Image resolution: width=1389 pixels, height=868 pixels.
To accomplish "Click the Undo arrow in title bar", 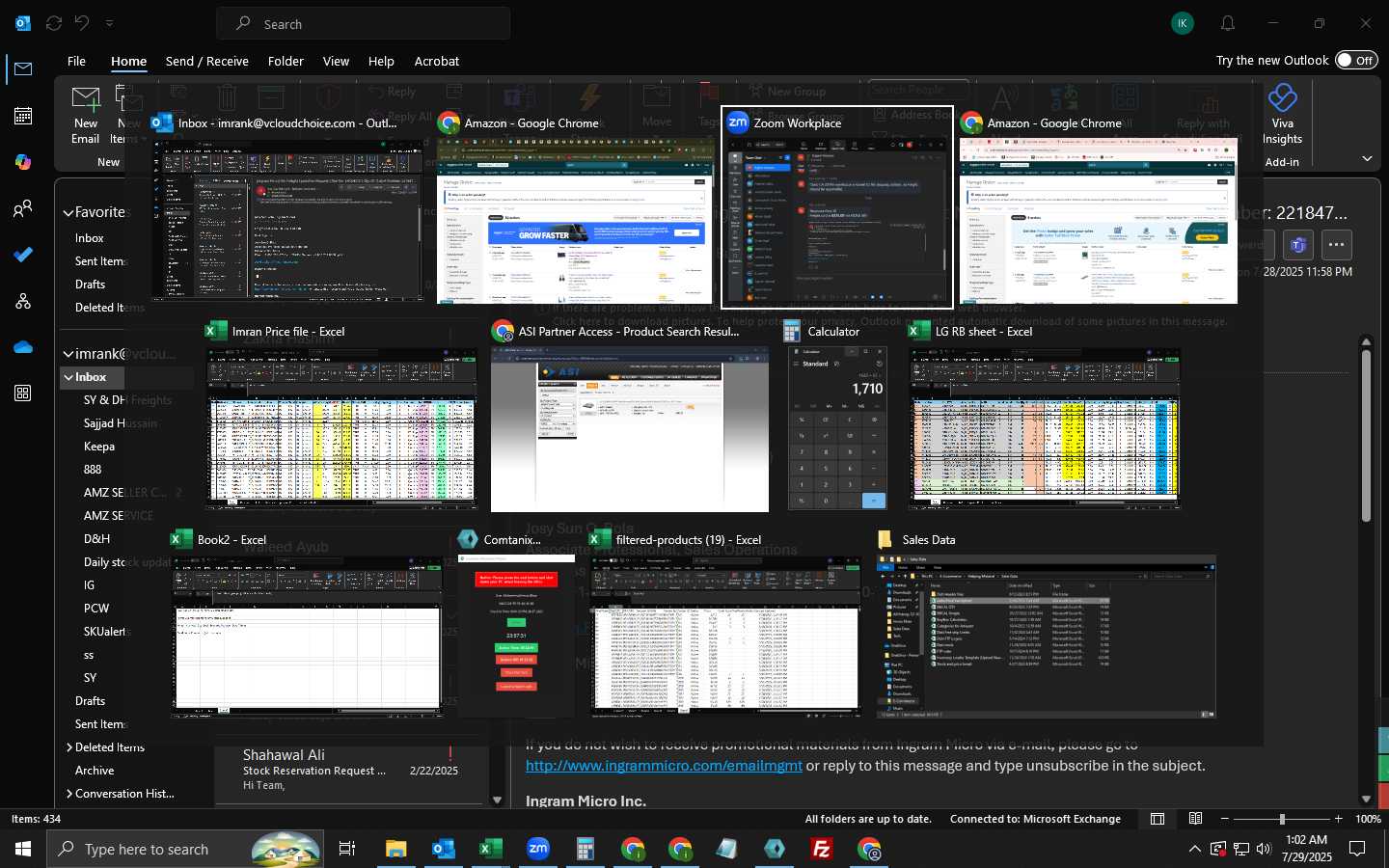I will click(x=82, y=23).
